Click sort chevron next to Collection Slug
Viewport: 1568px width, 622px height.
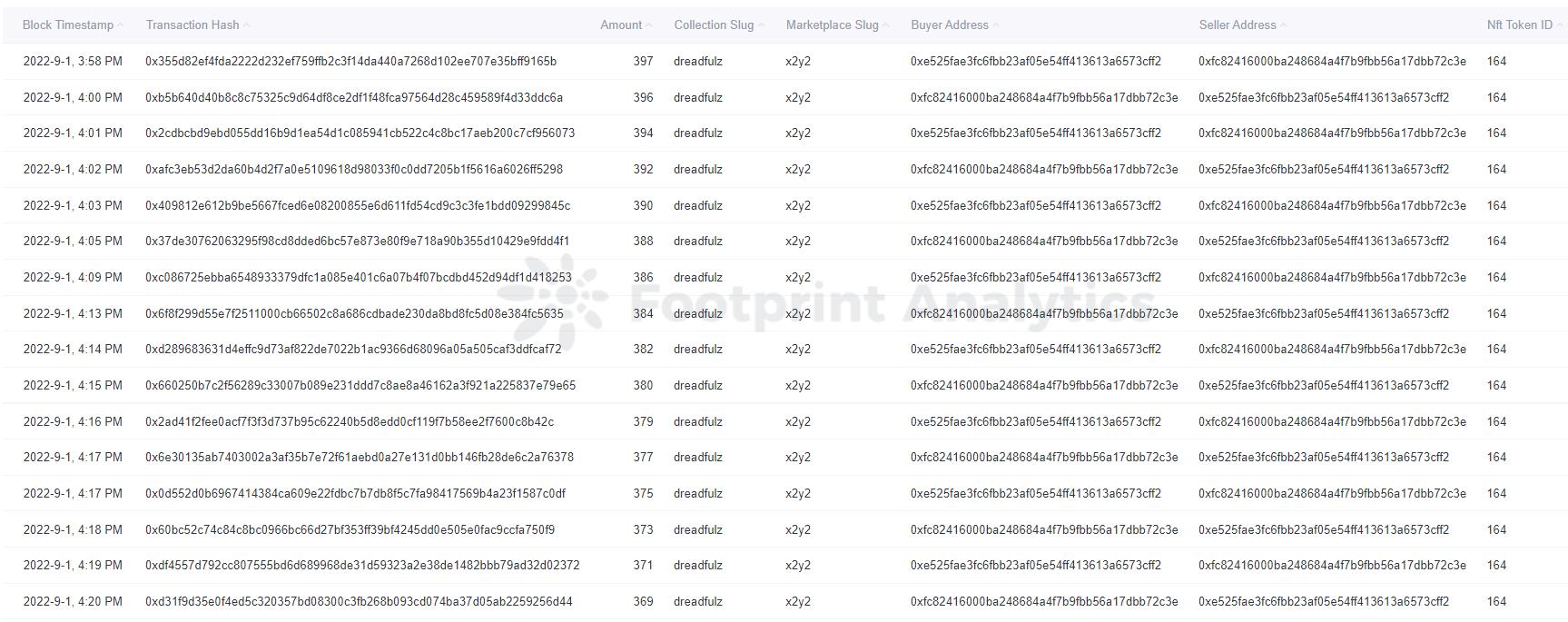(762, 25)
